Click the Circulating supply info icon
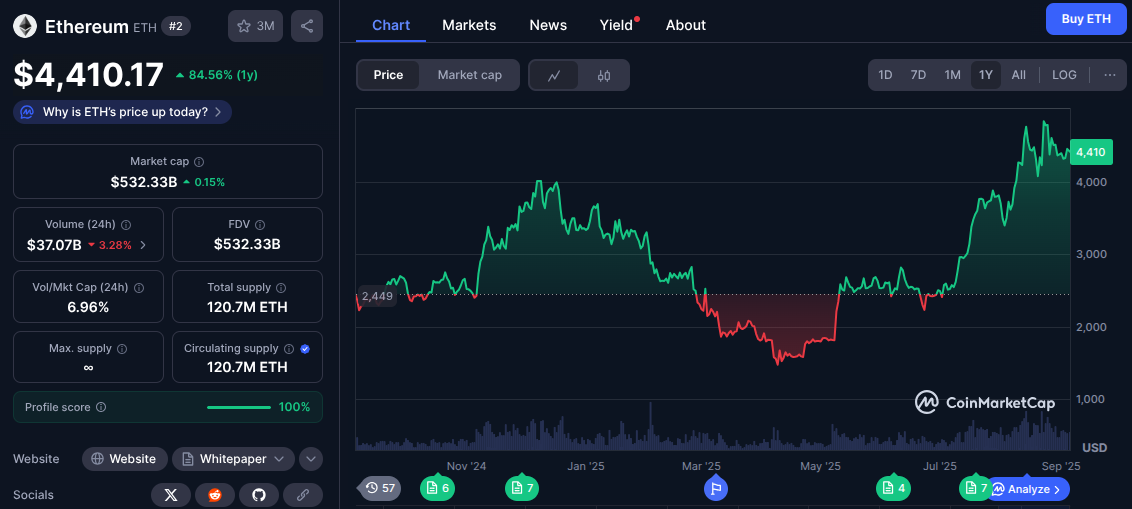This screenshot has height=509, width=1132. tap(289, 349)
